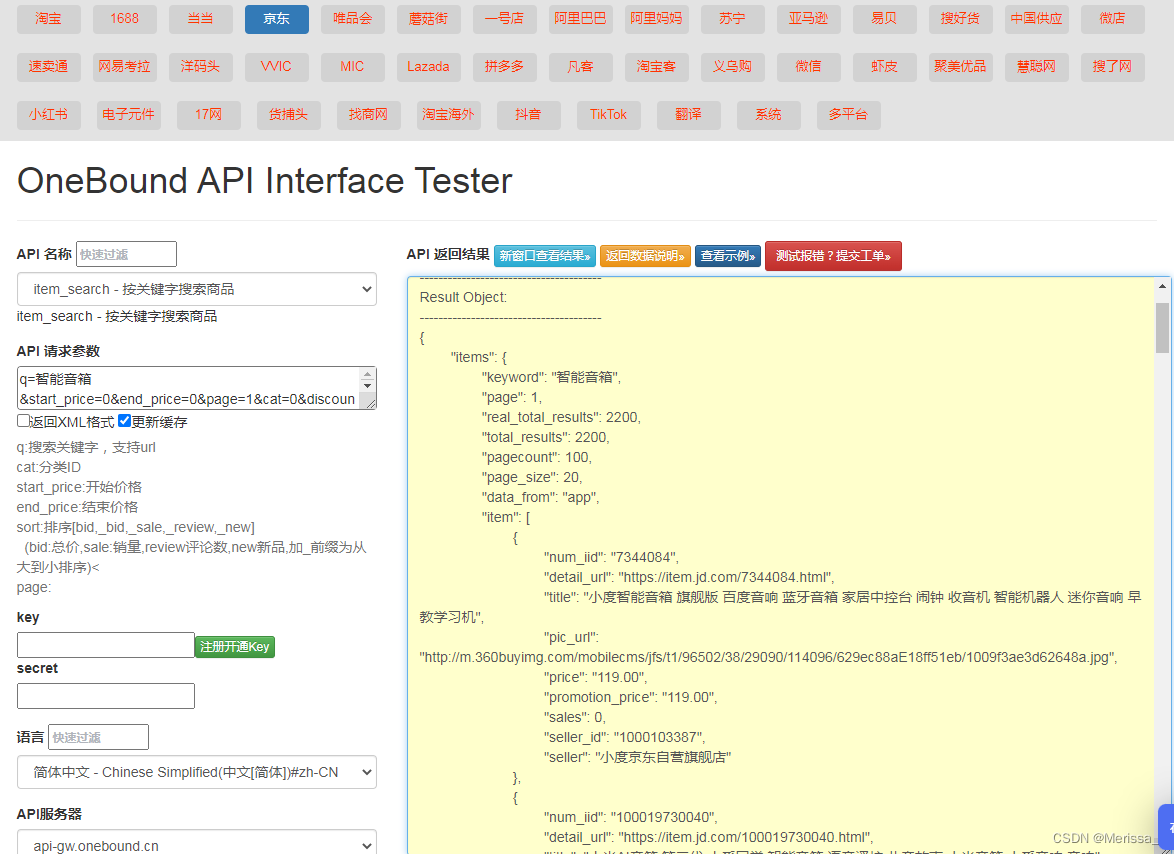The width and height of the screenshot is (1174, 854).
Task: Click 新窗口查看结果 button
Action: [x=544, y=256]
